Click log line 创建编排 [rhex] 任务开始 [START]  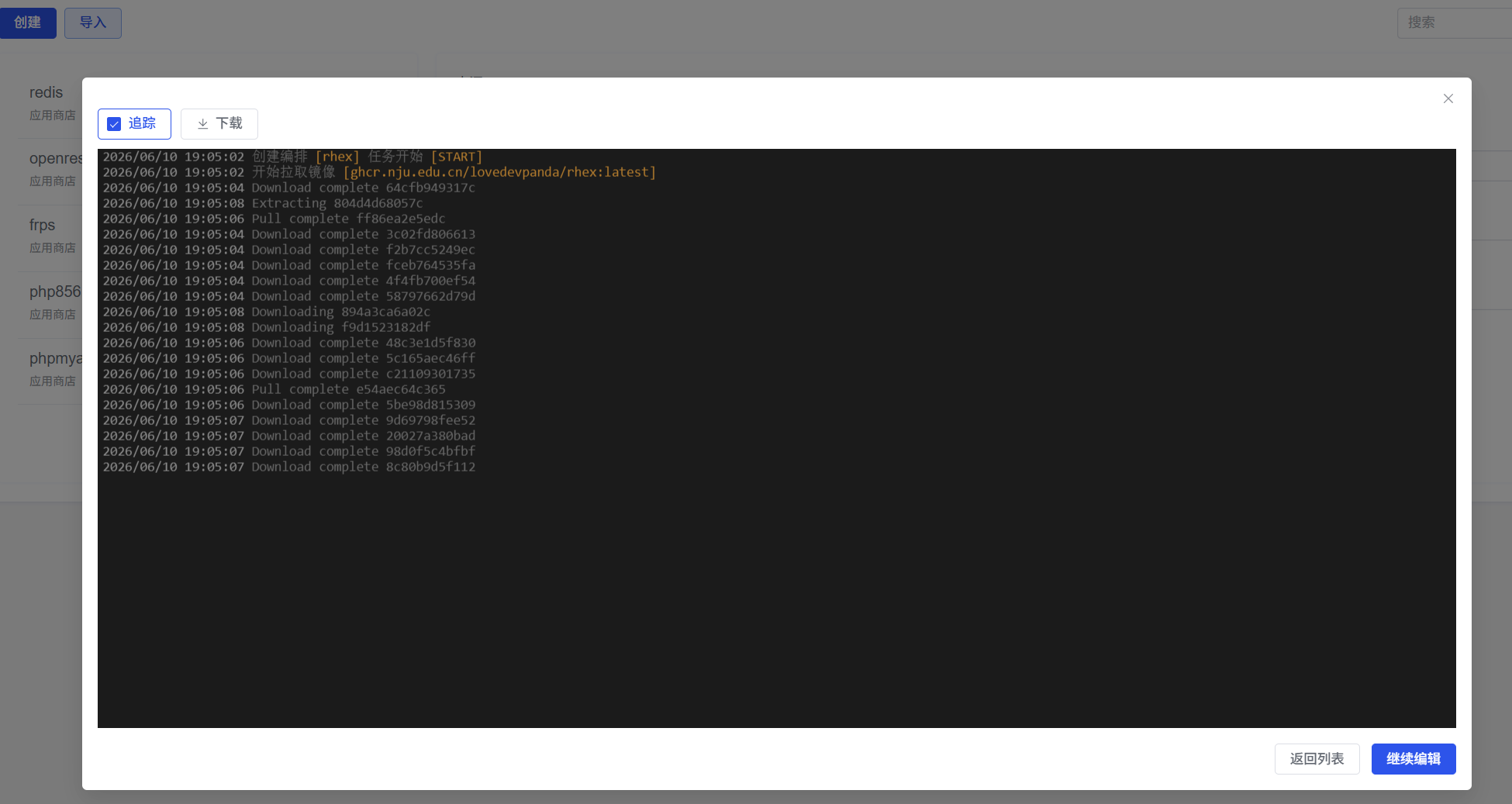point(292,157)
